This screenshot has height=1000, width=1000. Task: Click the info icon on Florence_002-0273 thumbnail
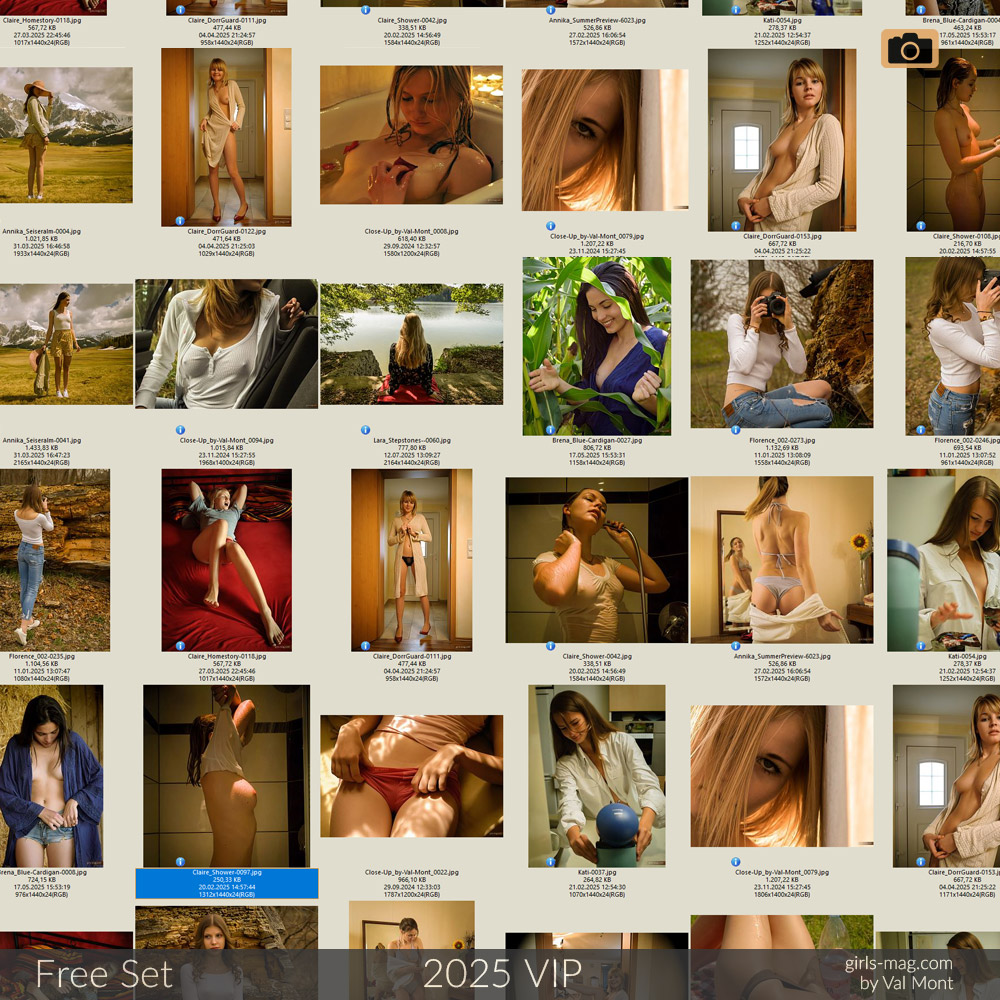coord(735,429)
